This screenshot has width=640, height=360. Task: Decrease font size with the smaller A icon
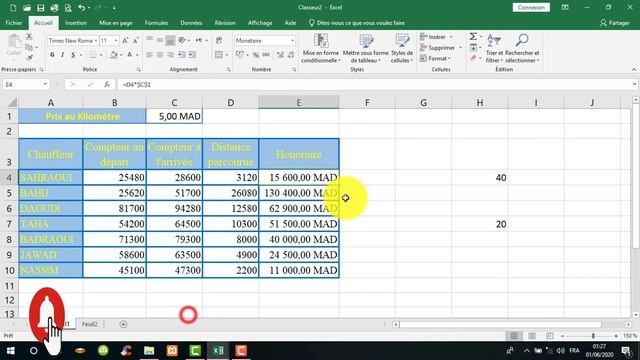[136, 40]
